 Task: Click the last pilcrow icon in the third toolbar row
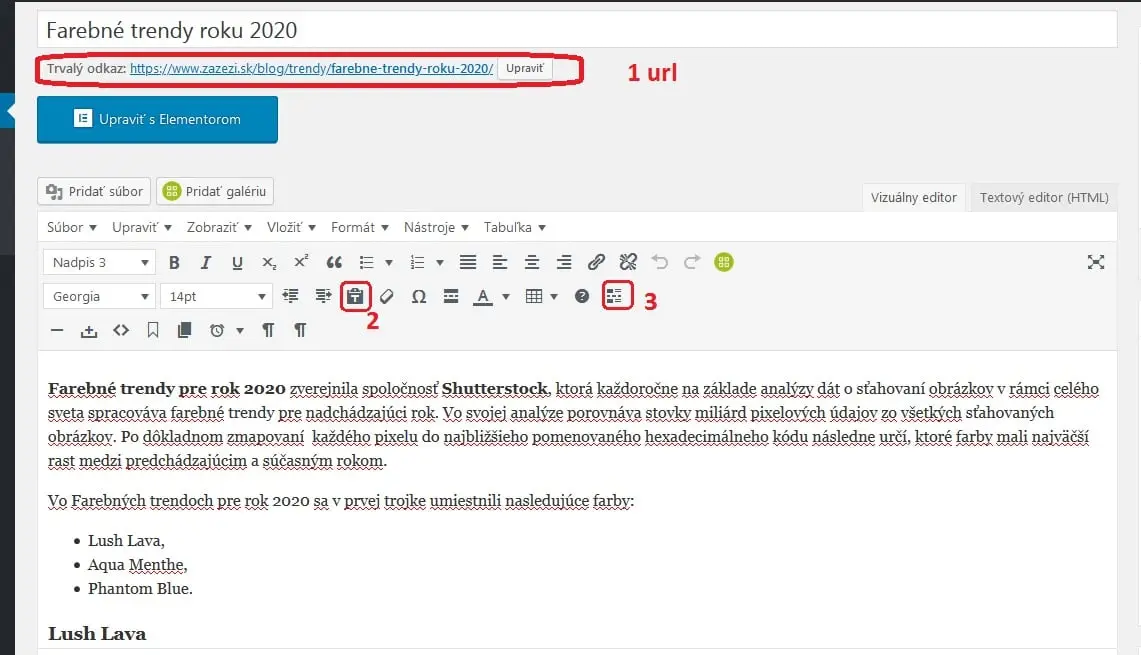[300, 331]
